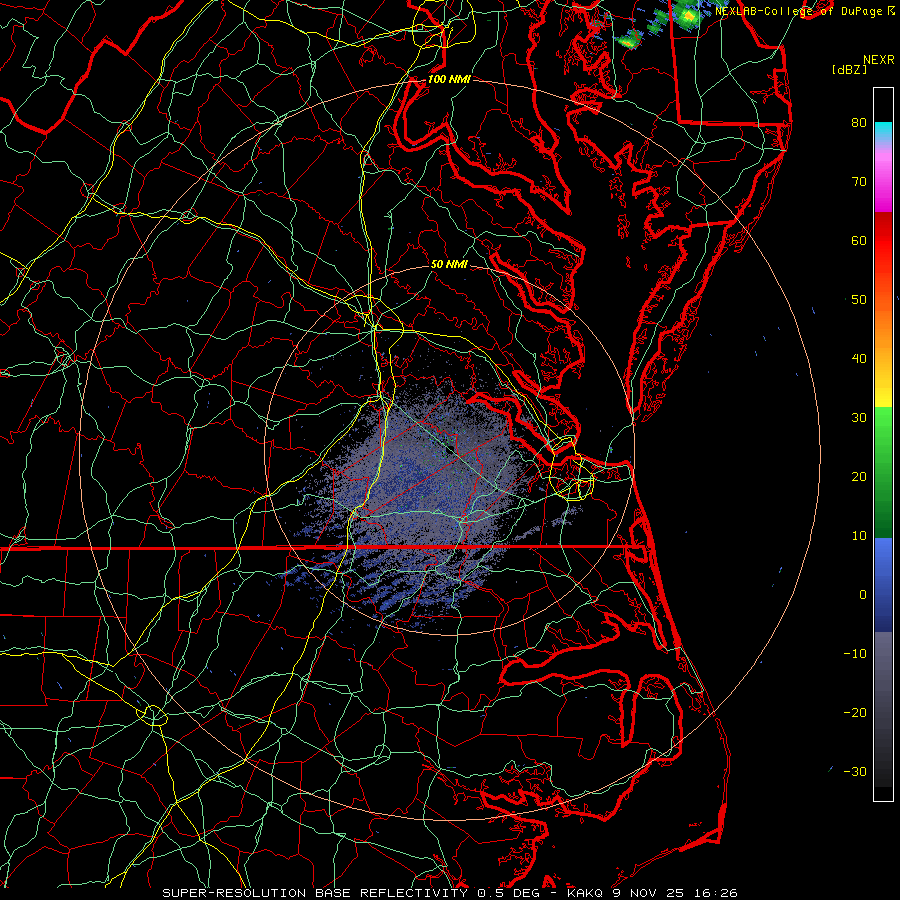Click the 80 value on dBZ scale
The height and width of the screenshot is (900, 900).
coord(859,122)
